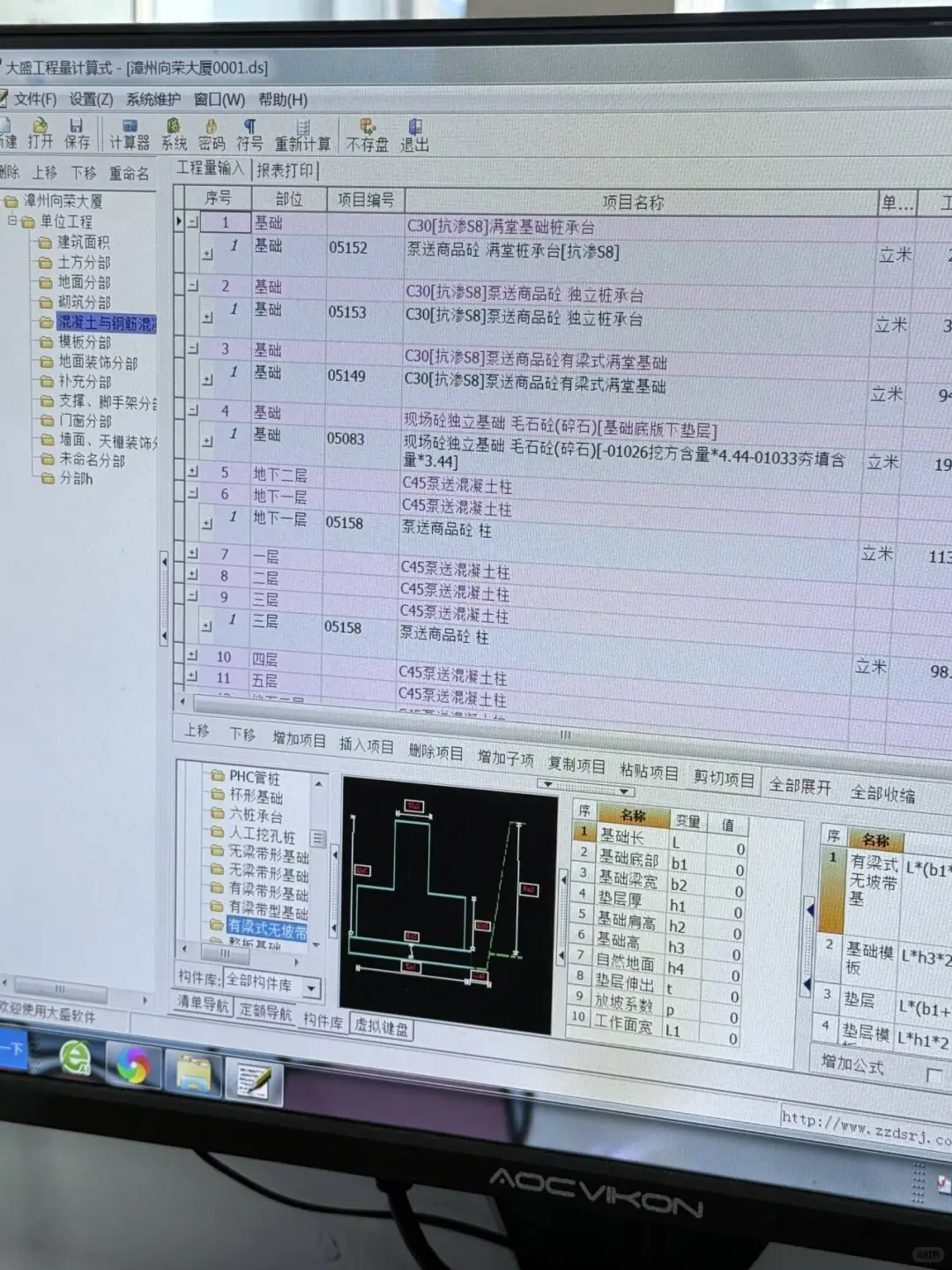This screenshot has width=952, height=1270.
Task: Switch to the 定额导航 tab
Action: click(x=265, y=1013)
